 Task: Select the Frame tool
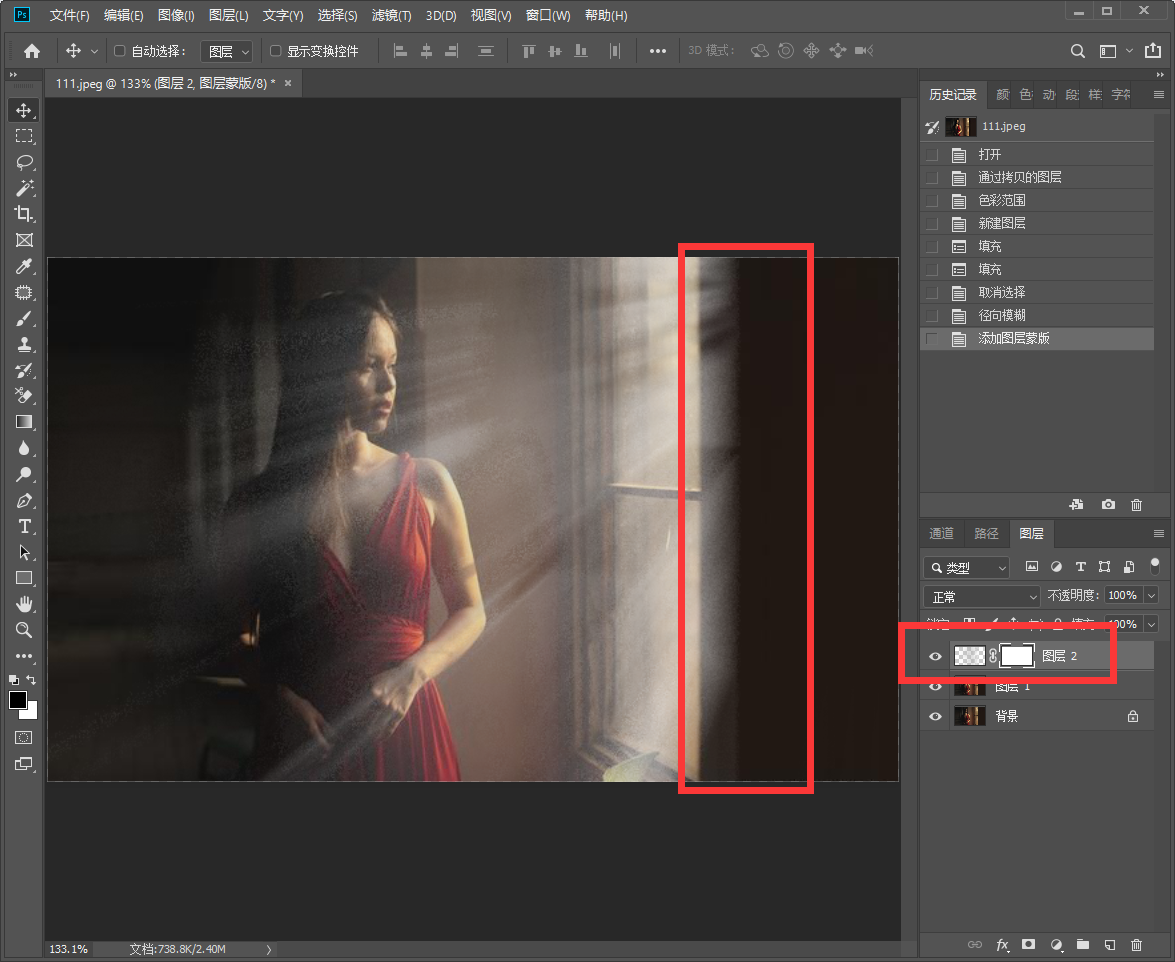24,240
